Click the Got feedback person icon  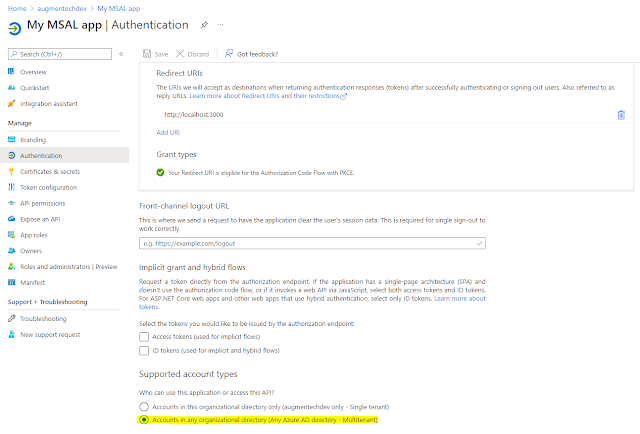[229, 53]
